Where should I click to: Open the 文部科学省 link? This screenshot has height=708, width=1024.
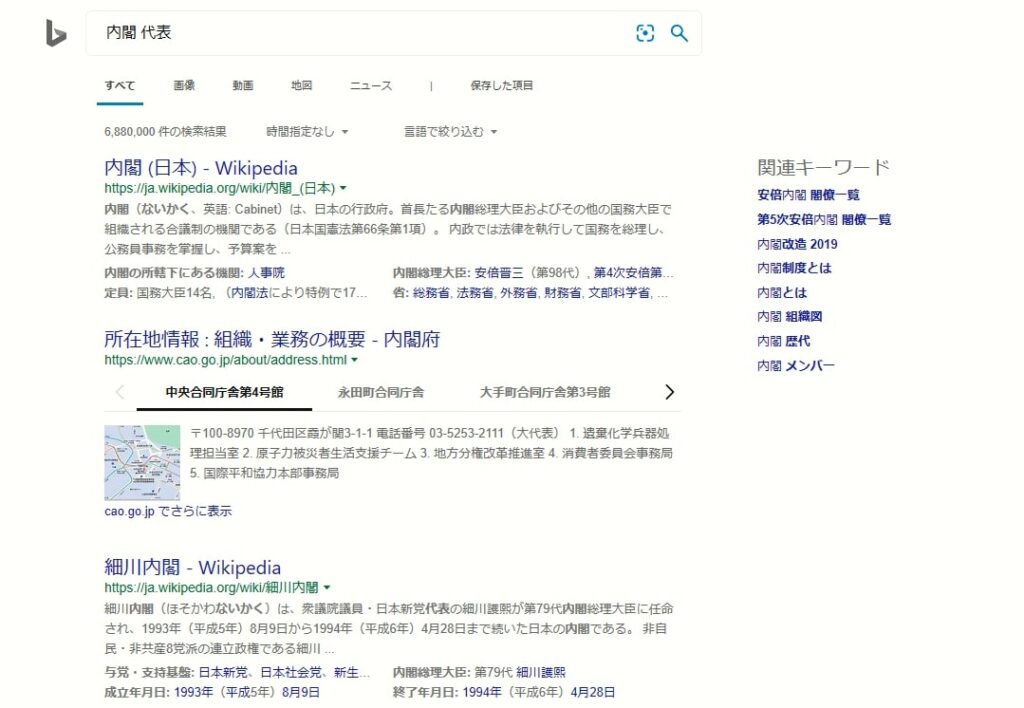pyautogui.click(x=618, y=293)
